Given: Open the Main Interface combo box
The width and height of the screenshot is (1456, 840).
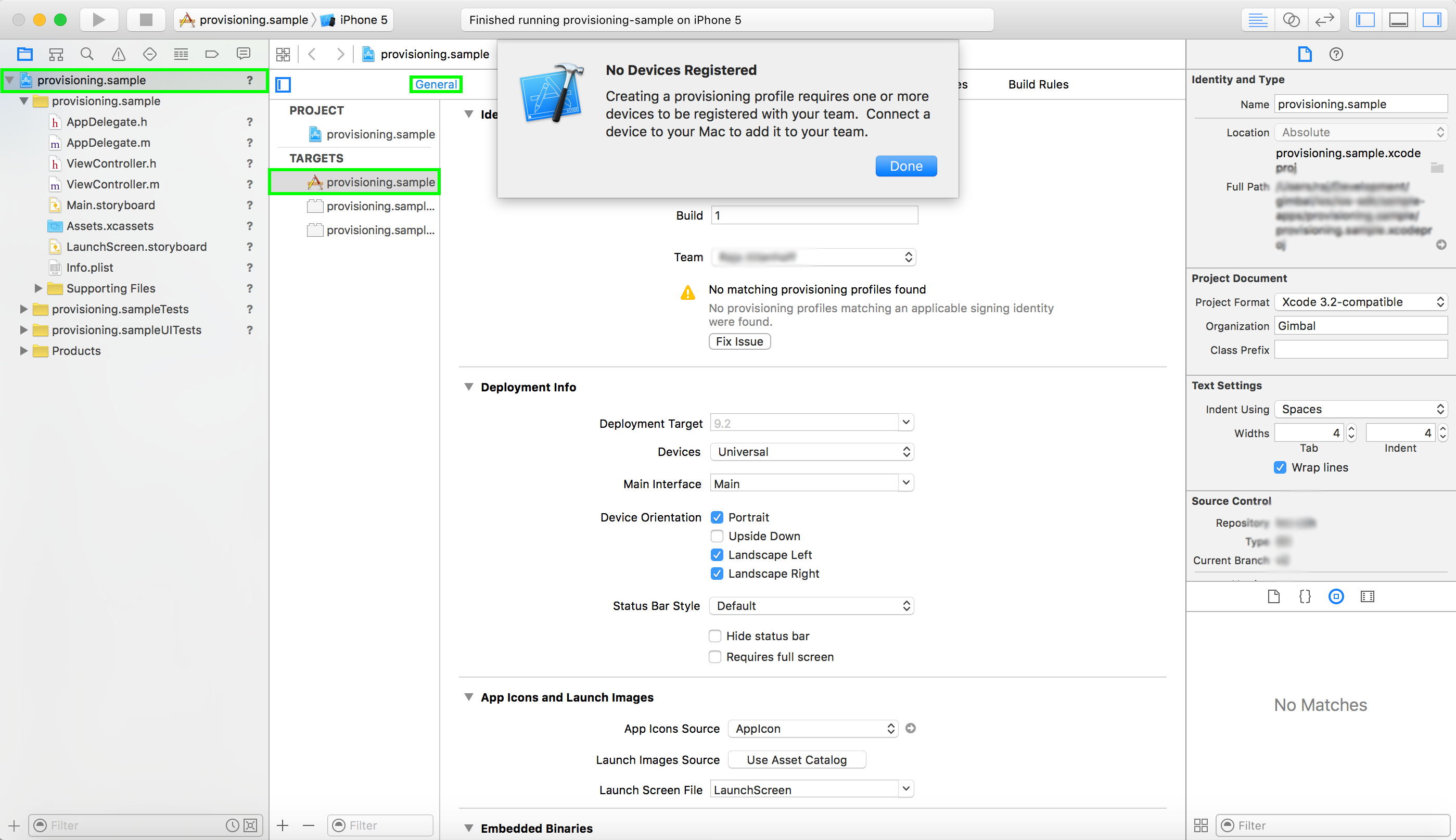Looking at the screenshot, I should (812, 483).
